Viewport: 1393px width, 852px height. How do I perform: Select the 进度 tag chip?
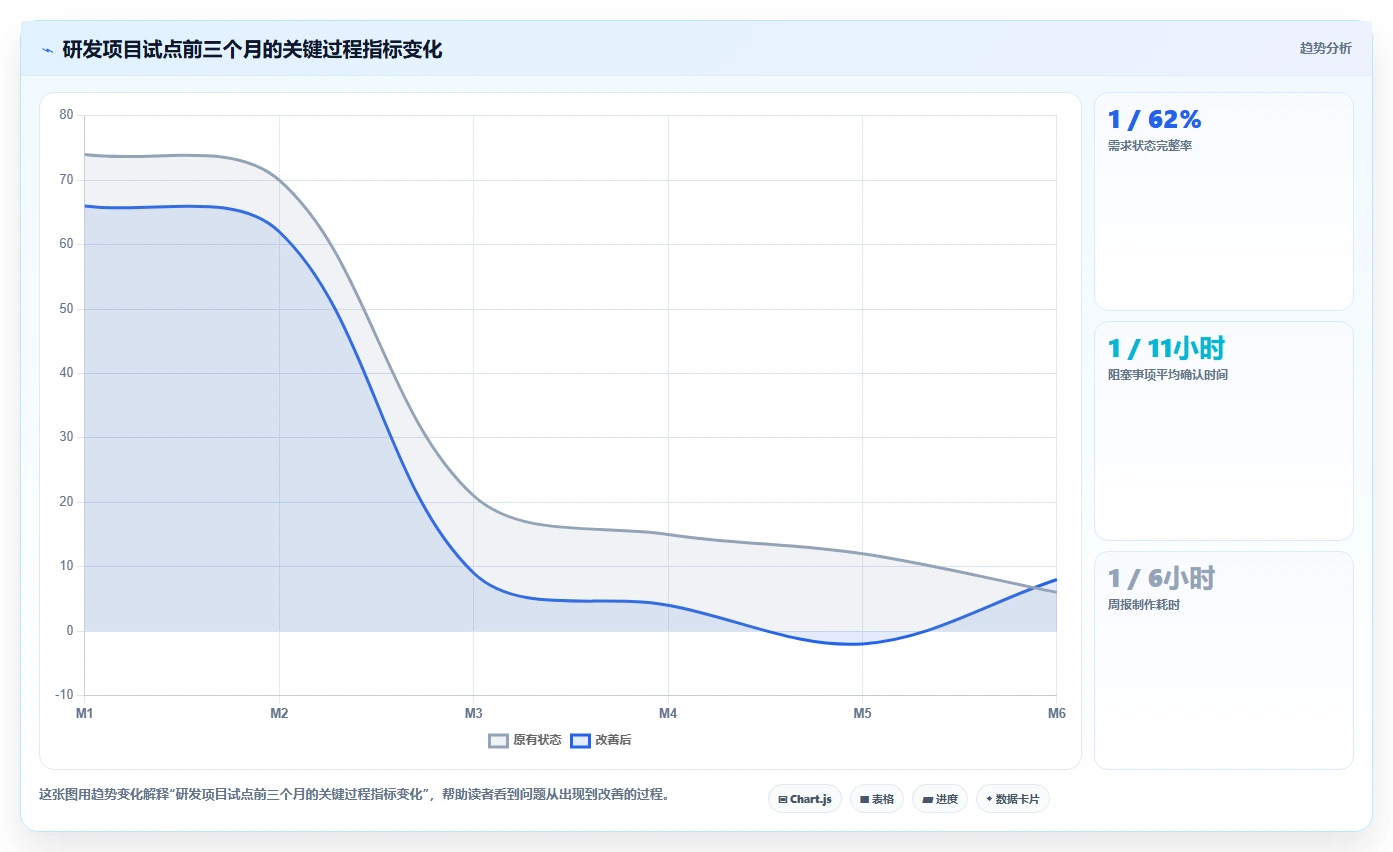(x=940, y=799)
